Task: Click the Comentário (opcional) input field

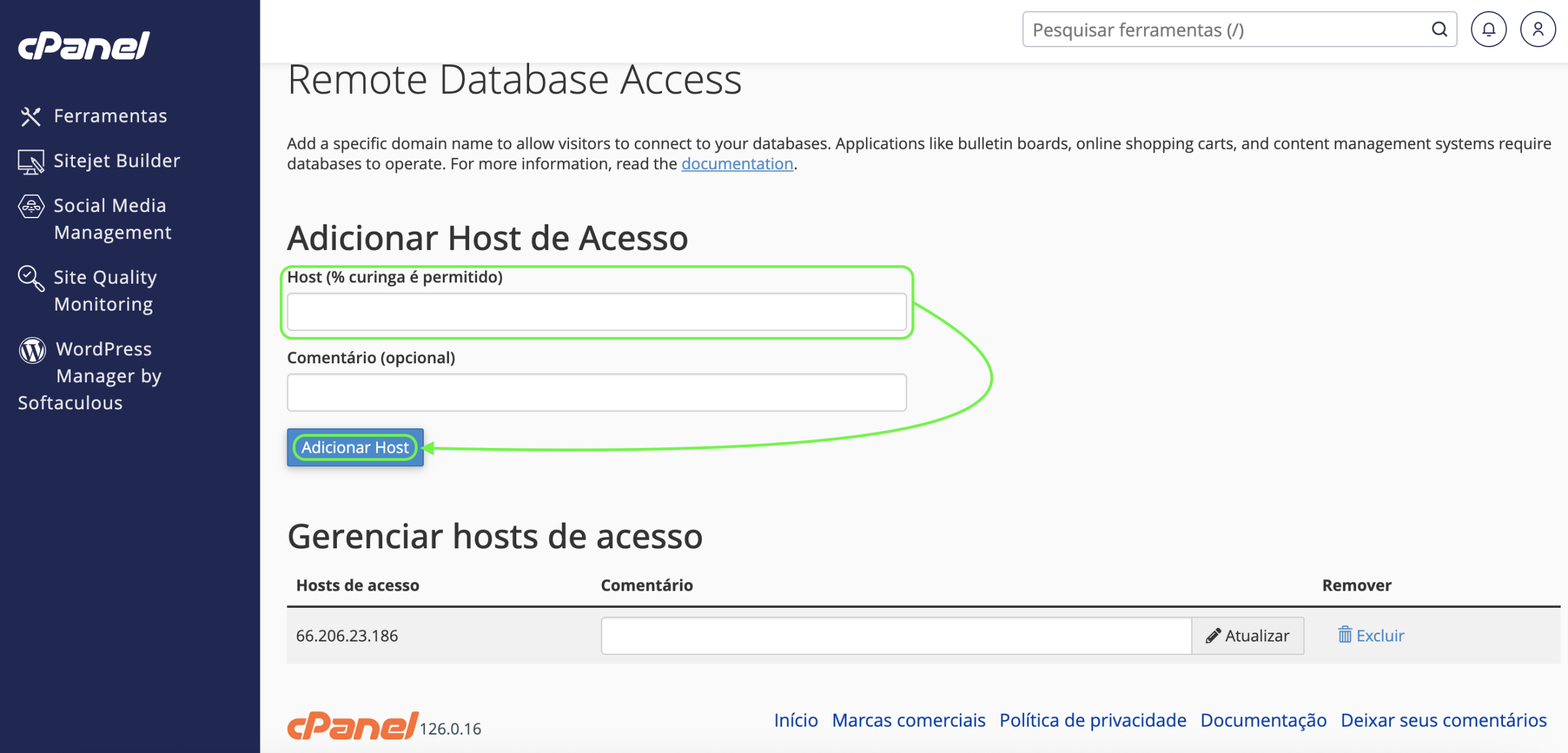Action: click(x=597, y=392)
